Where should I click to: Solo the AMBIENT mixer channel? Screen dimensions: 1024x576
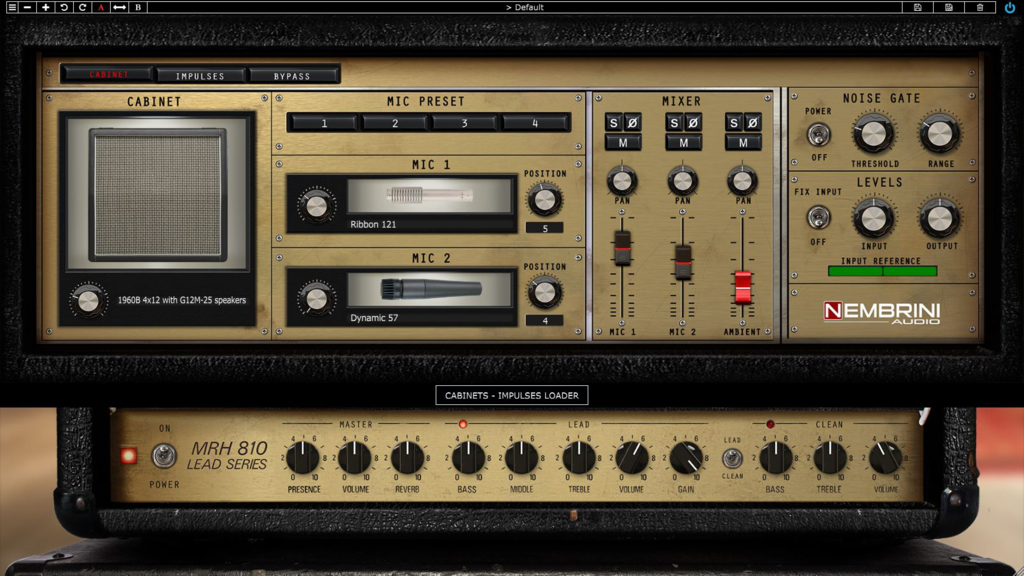coord(733,122)
